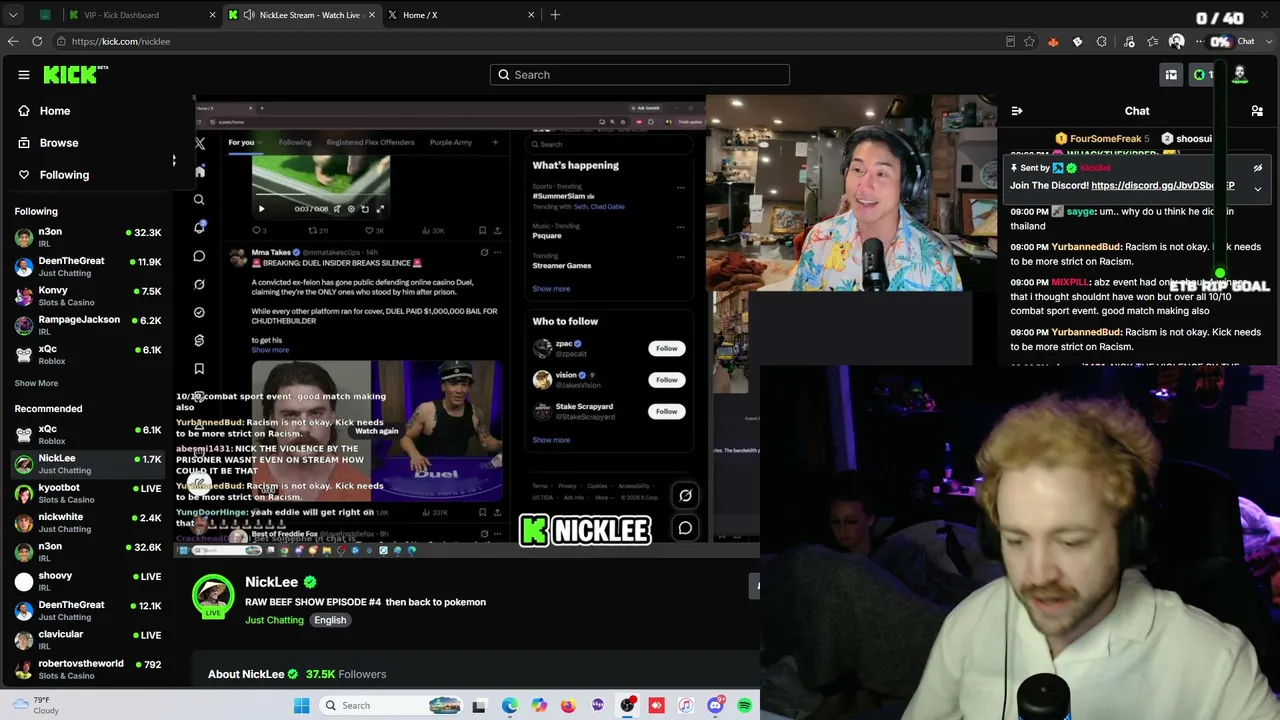
Task: Click the OBS Studio taskbar icon
Action: pos(627,705)
